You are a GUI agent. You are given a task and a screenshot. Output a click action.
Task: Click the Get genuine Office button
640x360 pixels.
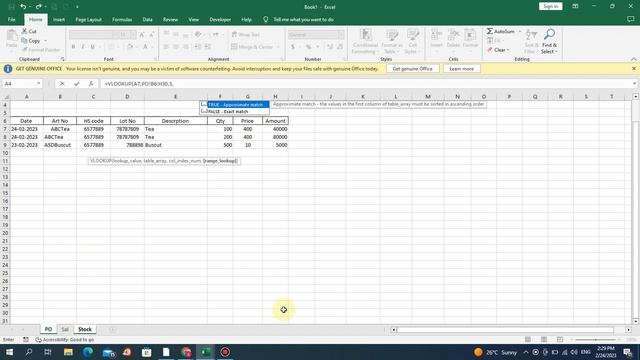coord(412,69)
